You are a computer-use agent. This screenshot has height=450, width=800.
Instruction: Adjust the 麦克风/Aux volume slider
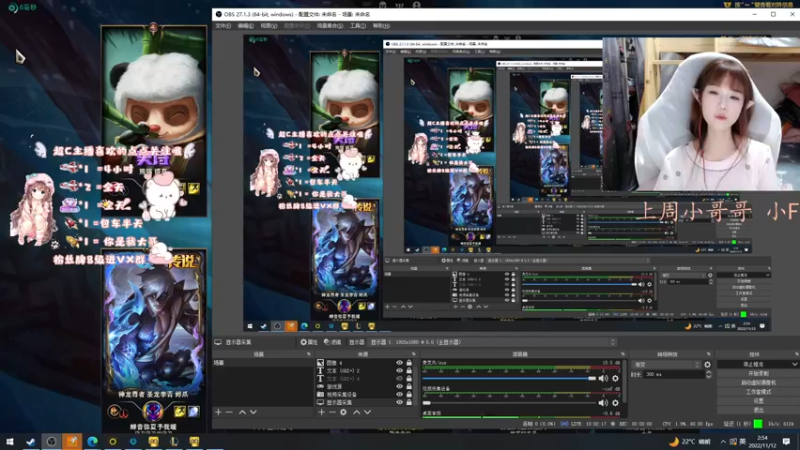tap(509, 379)
